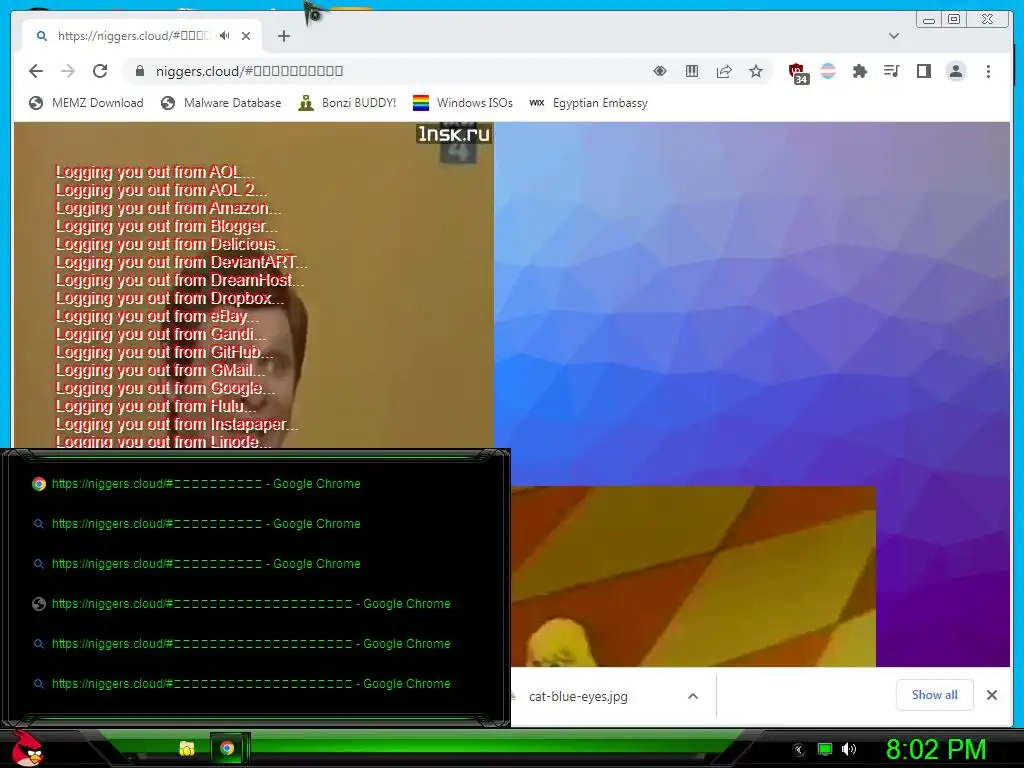This screenshot has height=768, width=1024.
Task: Click the columns icon in address bar
Action: click(x=692, y=71)
